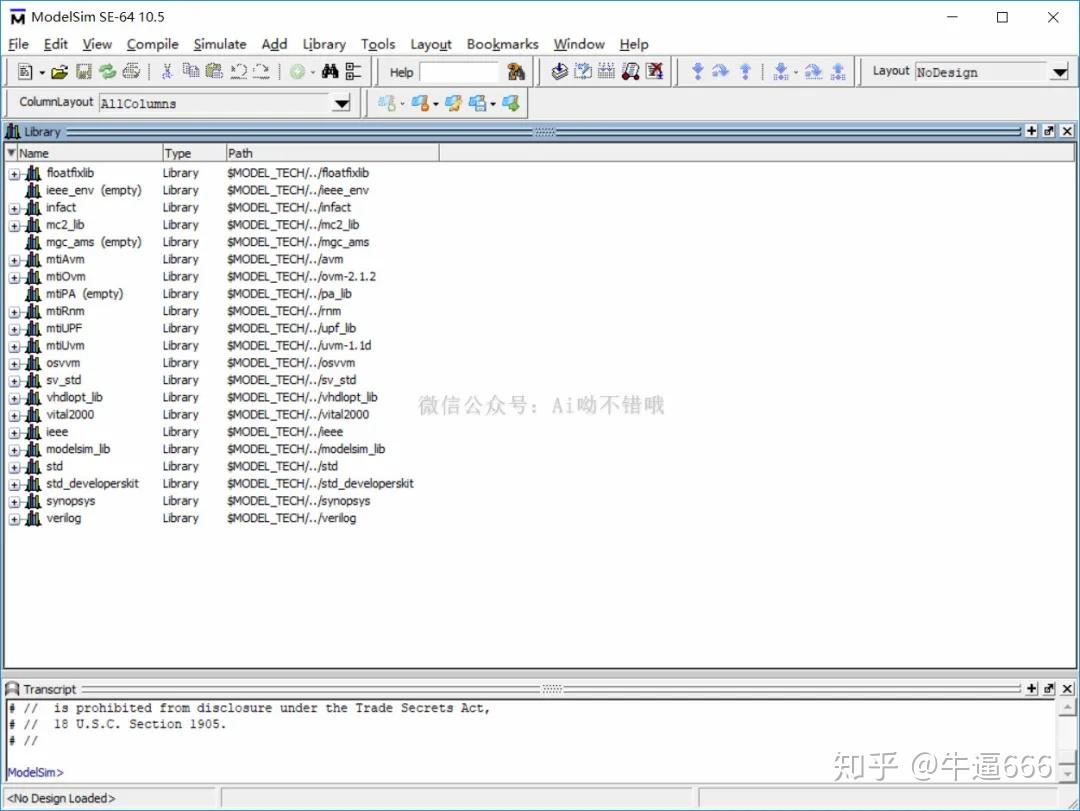This screenshot has height=811, width=1080.
Task: Open the ColumnLayout AllColumns dropdown
Action: pyautogui.click(x=342, y=104)
